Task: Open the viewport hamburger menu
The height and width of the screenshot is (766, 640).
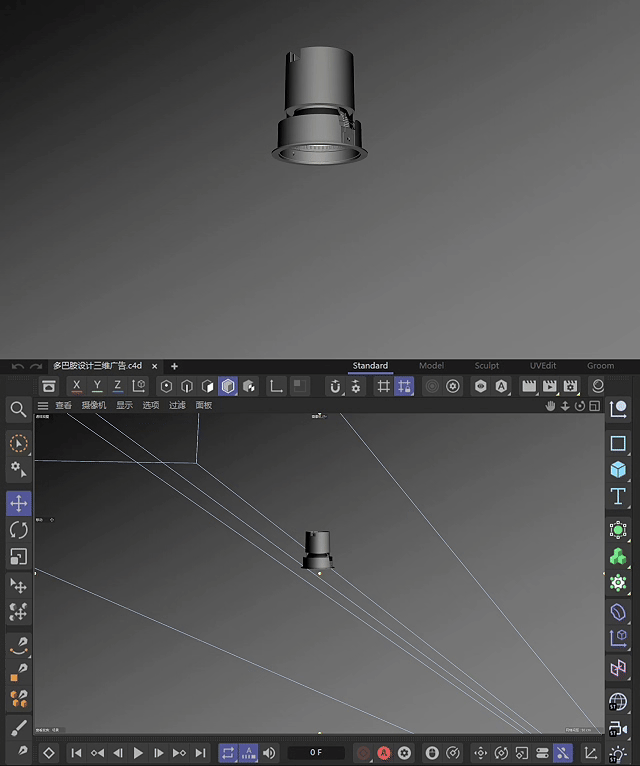Action: click(x=43, y=405)
